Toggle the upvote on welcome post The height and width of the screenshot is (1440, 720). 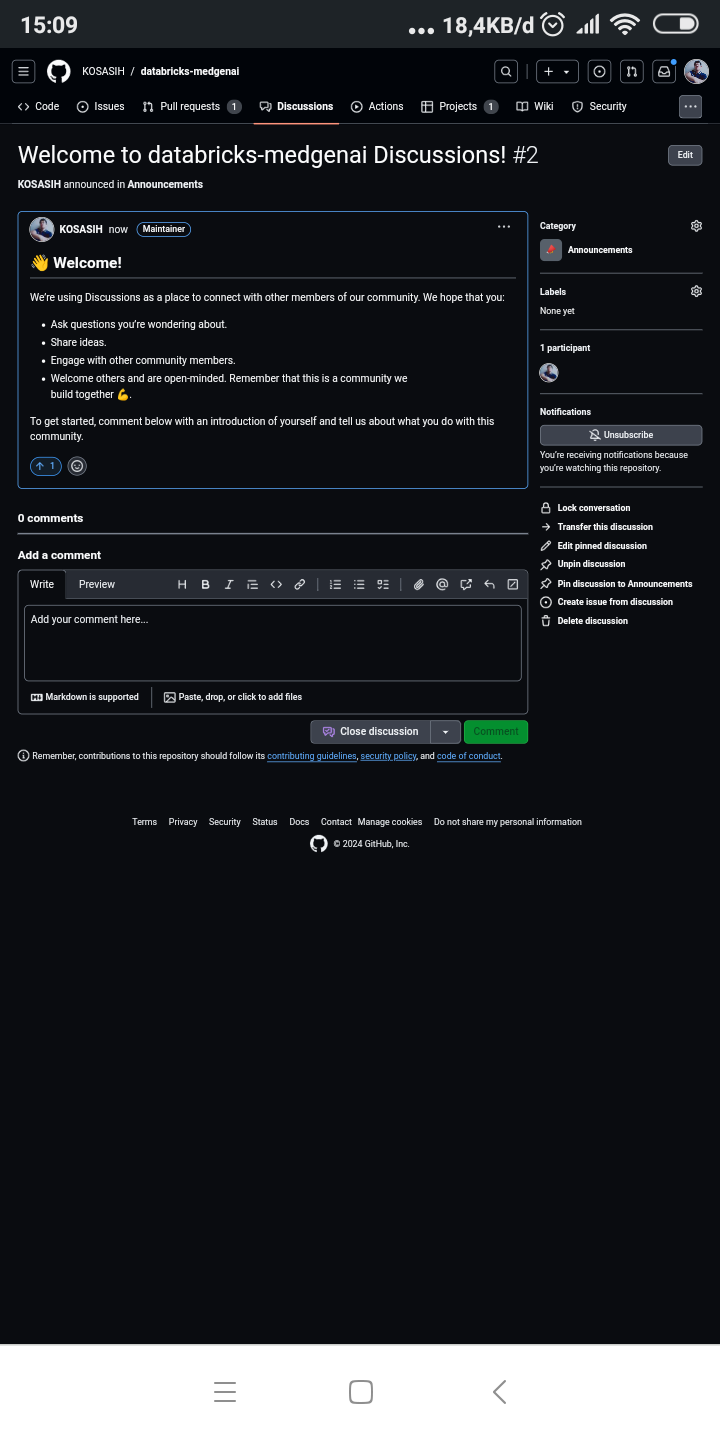(x=46, y=466)
